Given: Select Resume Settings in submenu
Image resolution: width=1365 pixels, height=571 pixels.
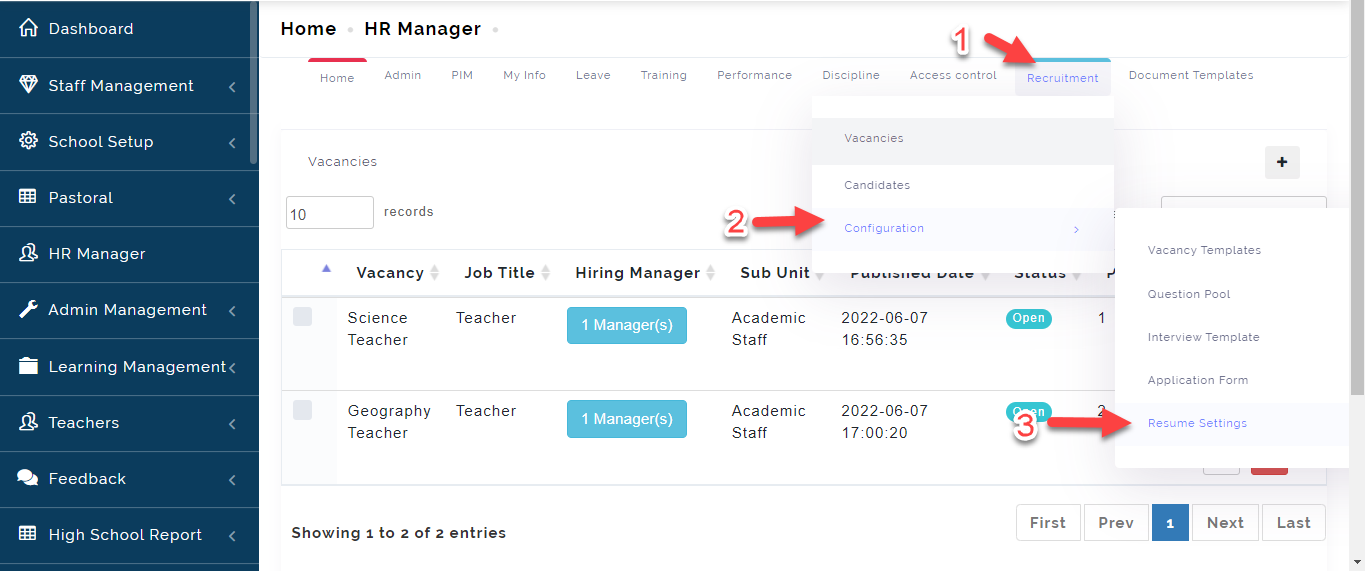Looking at the screenshot, I should 1232,424.
